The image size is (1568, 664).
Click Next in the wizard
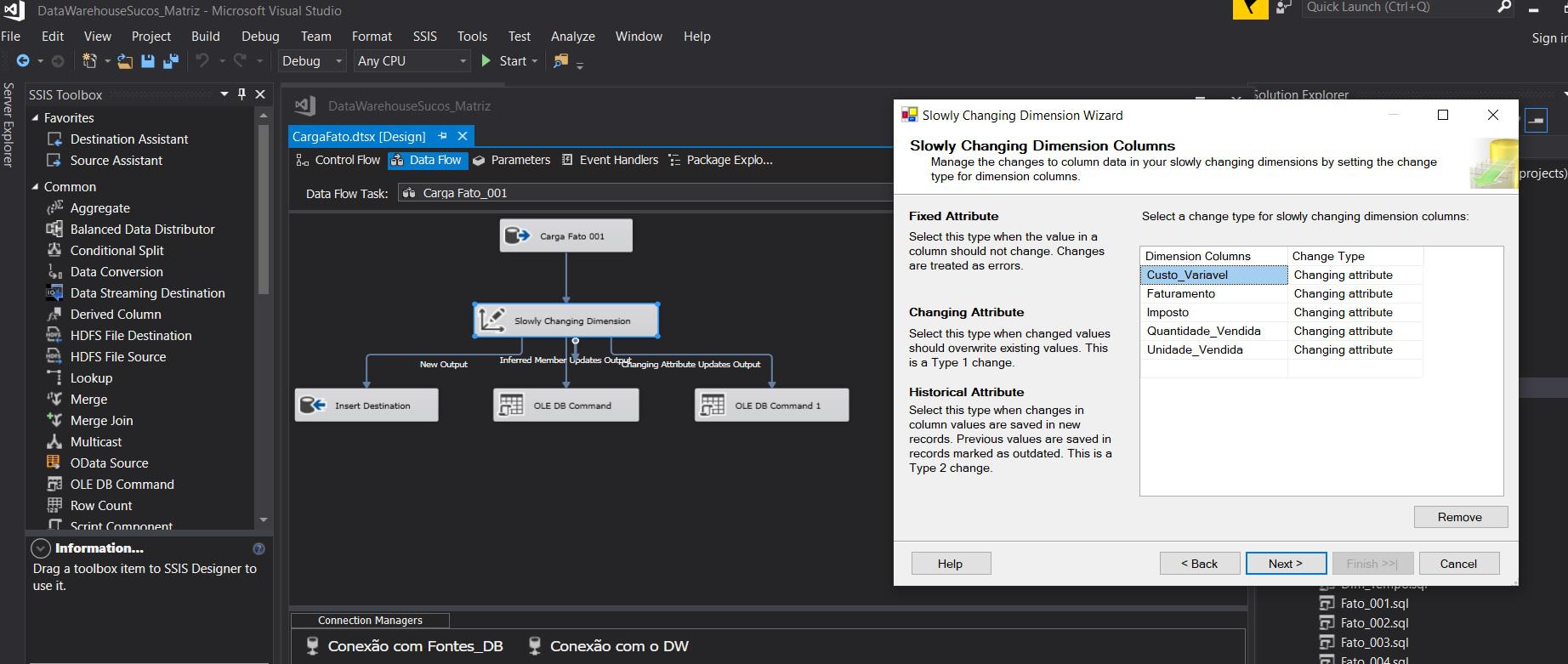pos(1286,563)
